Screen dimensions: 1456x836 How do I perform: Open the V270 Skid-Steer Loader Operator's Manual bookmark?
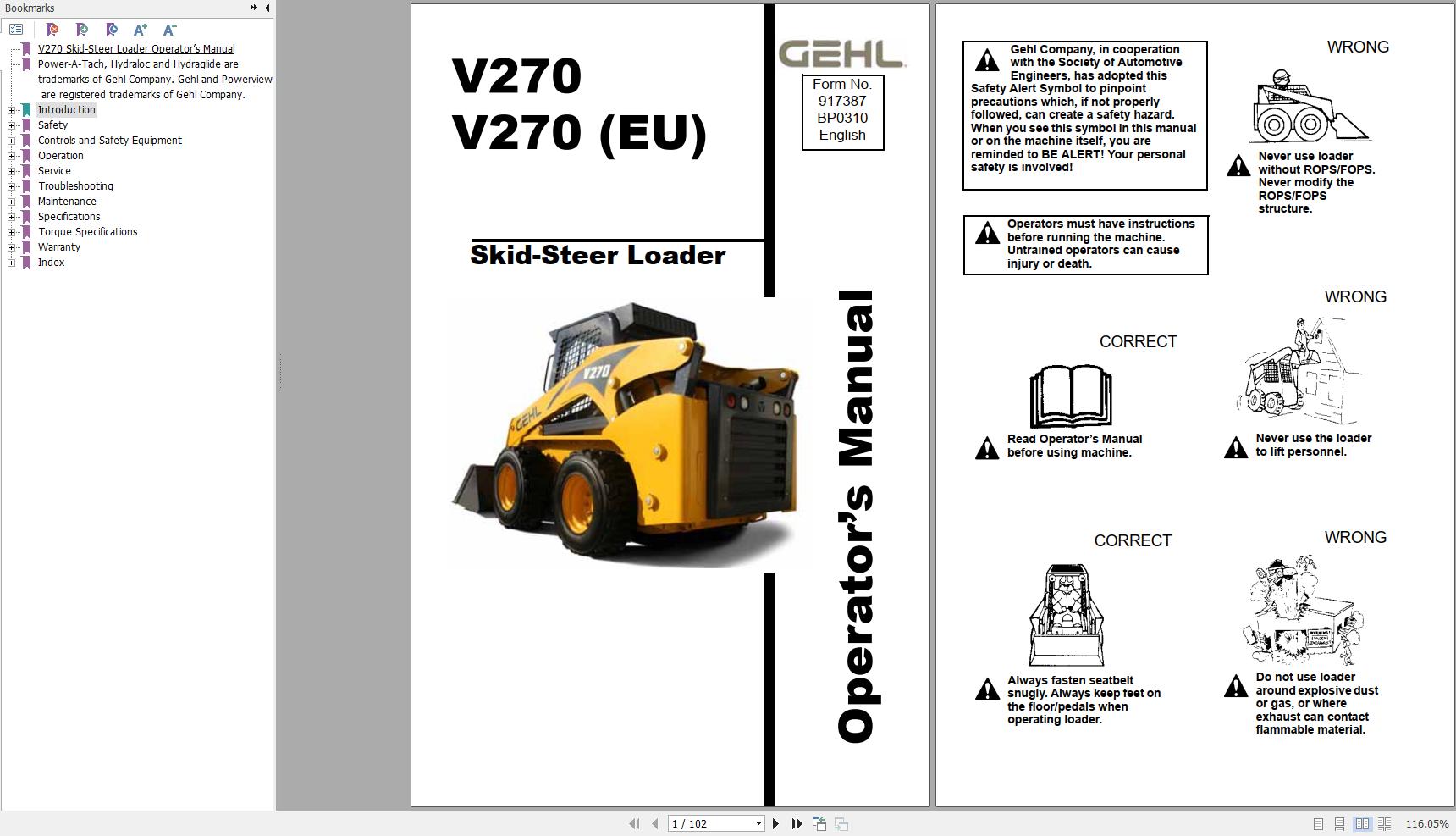(137, 48)
